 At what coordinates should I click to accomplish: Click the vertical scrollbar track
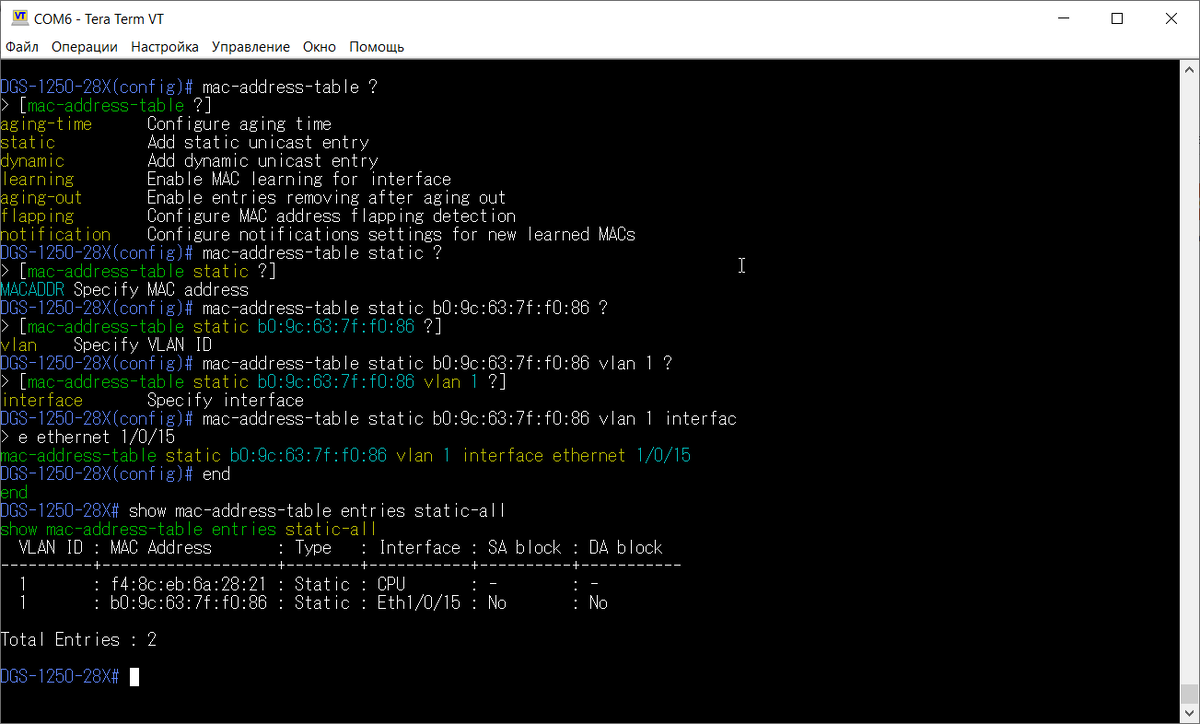1189,390
